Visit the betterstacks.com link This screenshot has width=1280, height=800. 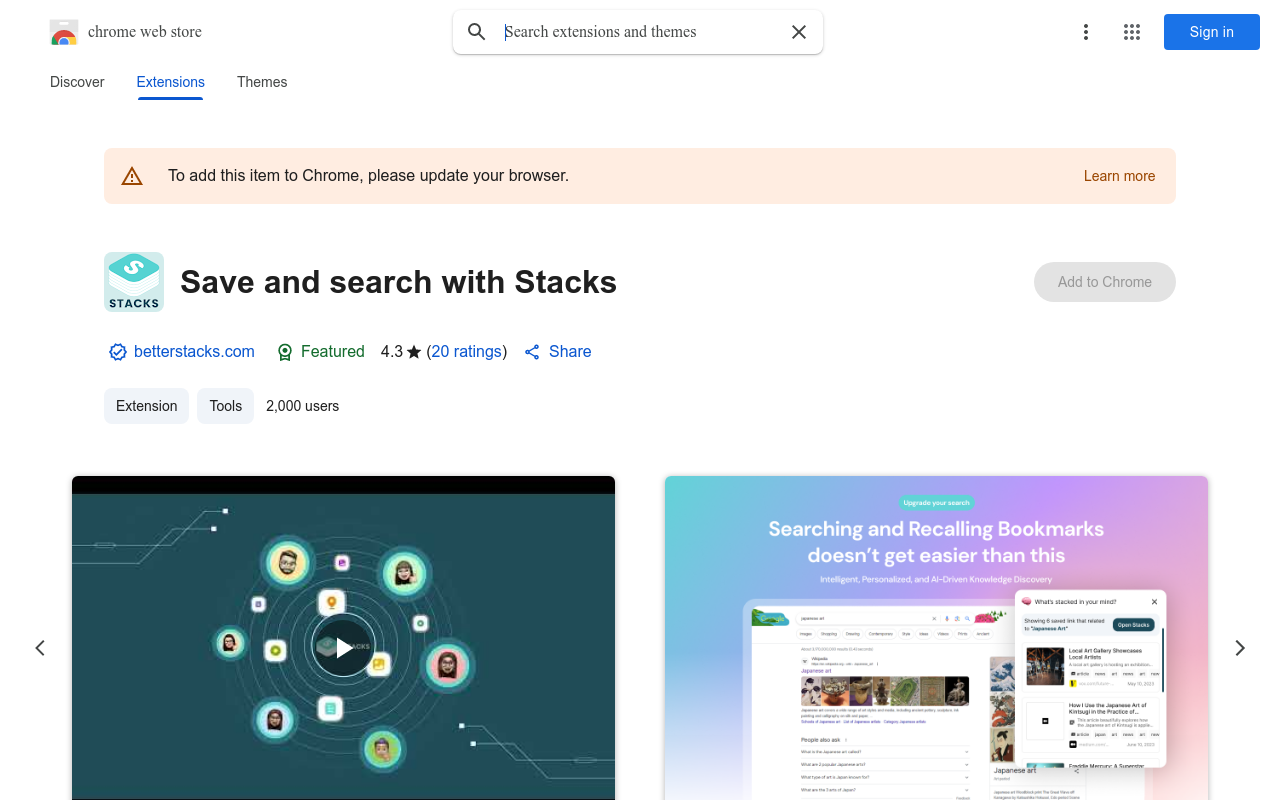coord(194,352)
